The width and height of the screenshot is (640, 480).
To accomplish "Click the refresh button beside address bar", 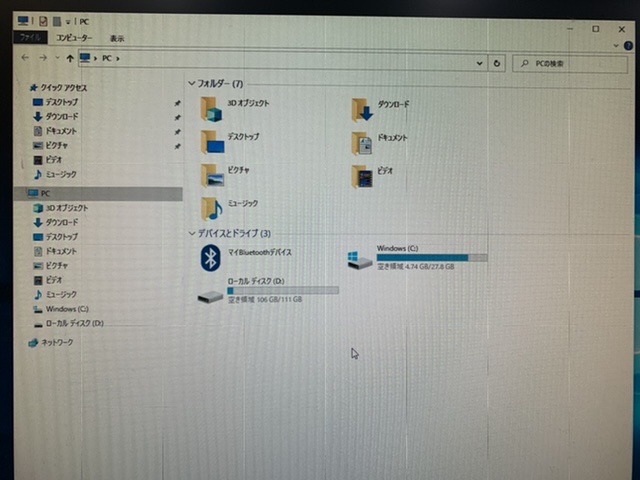I will [x=497, y=62].
